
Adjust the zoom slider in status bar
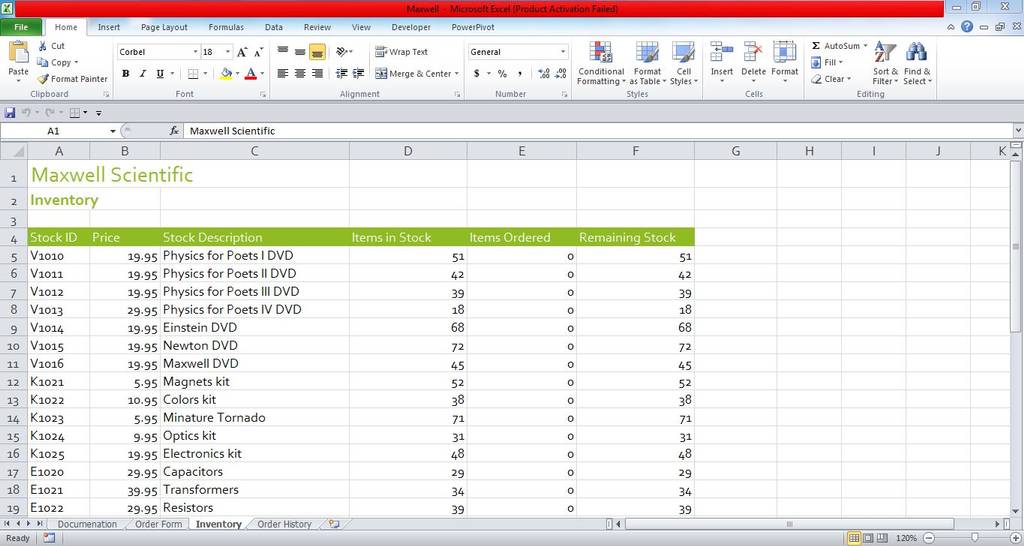pyautogui.click(x=974, y=538)
